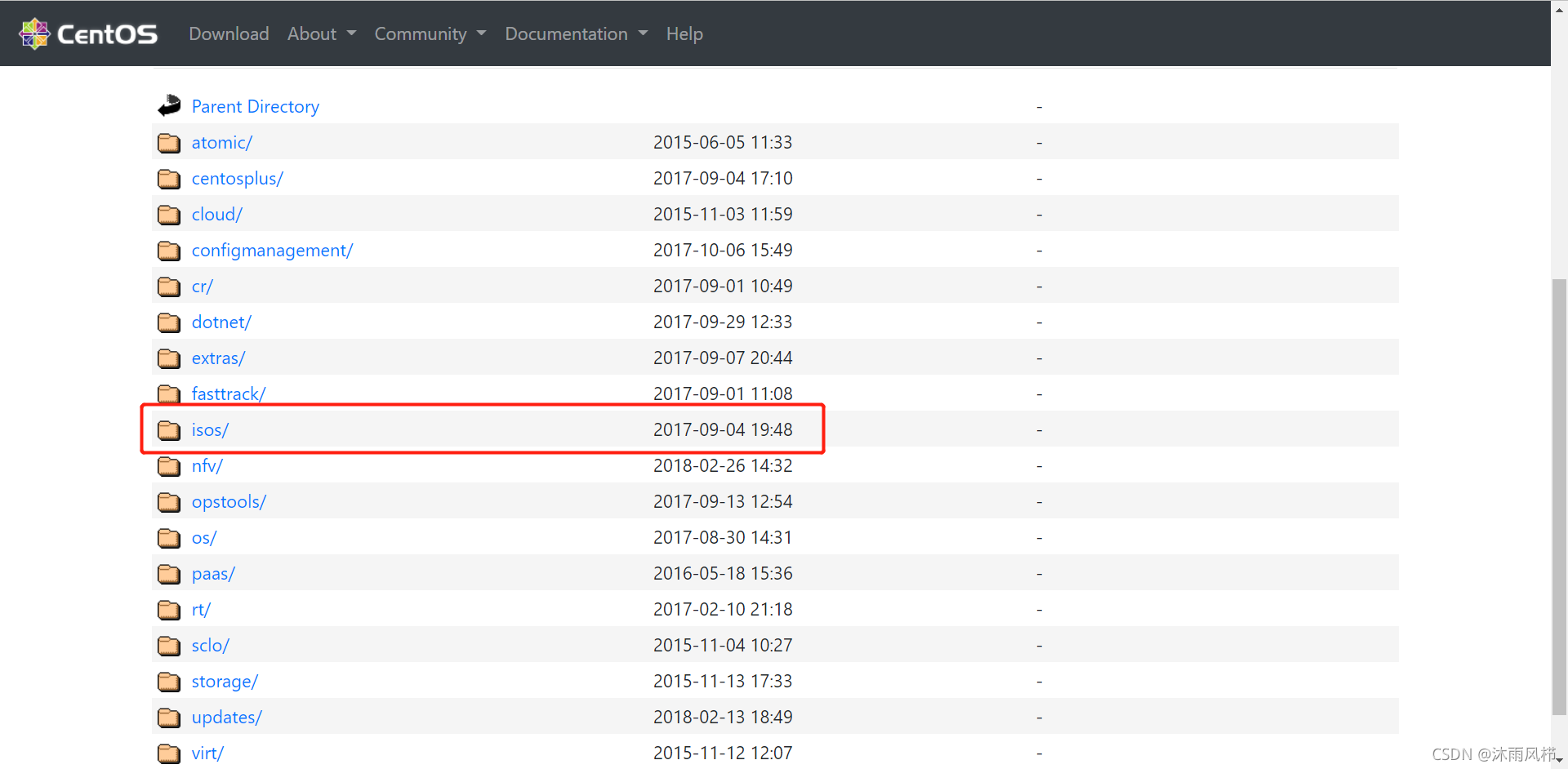Click the folder icon next to centosplus/

(x=169, y=179)
